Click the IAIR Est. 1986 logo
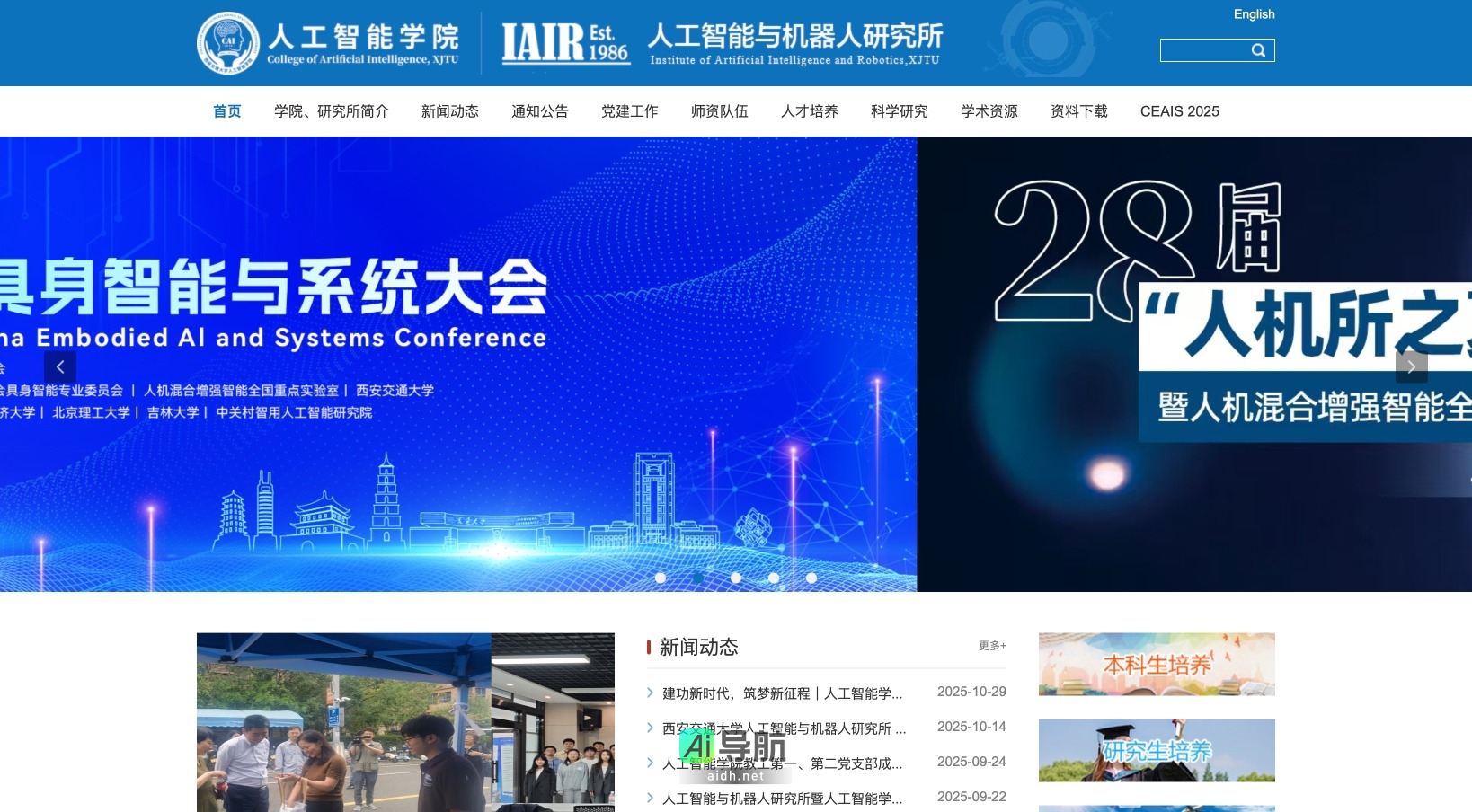Viewport: 1472px width, 812px height. coord(564,43)
